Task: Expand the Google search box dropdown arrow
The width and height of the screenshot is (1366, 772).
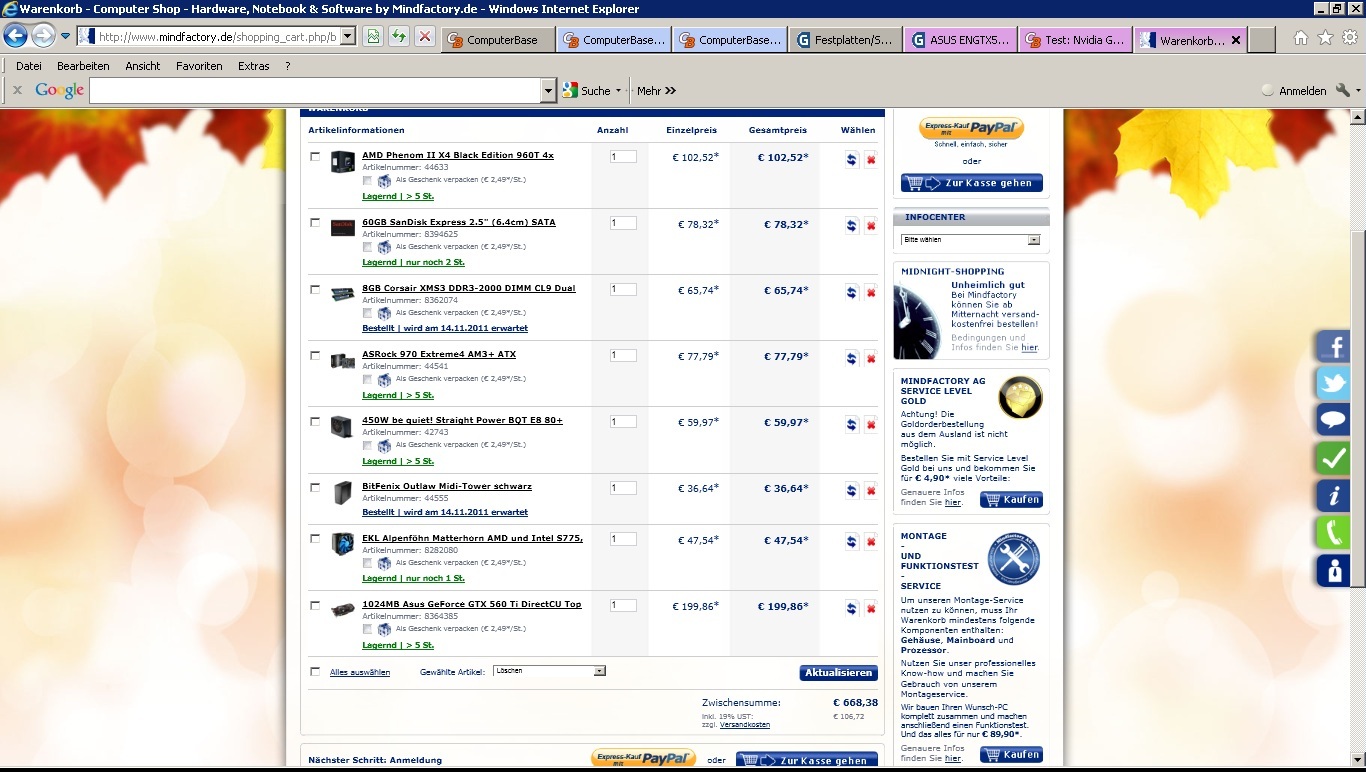Action: click(548, 91)
